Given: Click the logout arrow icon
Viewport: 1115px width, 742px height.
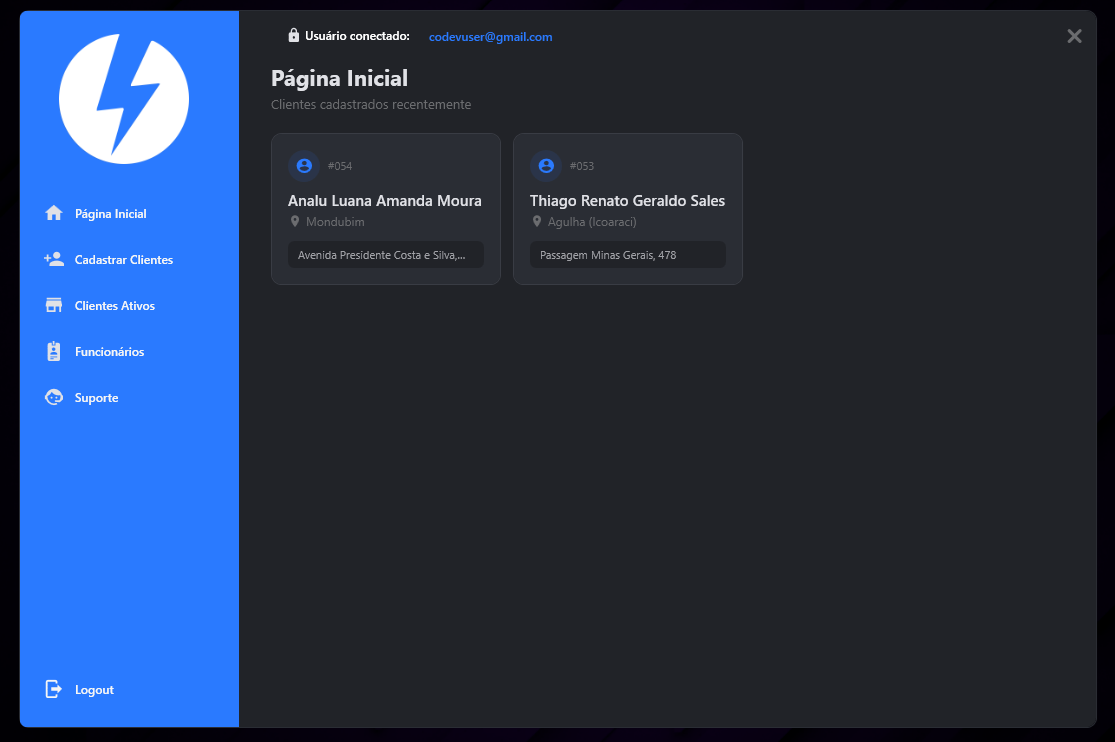Looking at the screenshot, I should pos(54,689).
